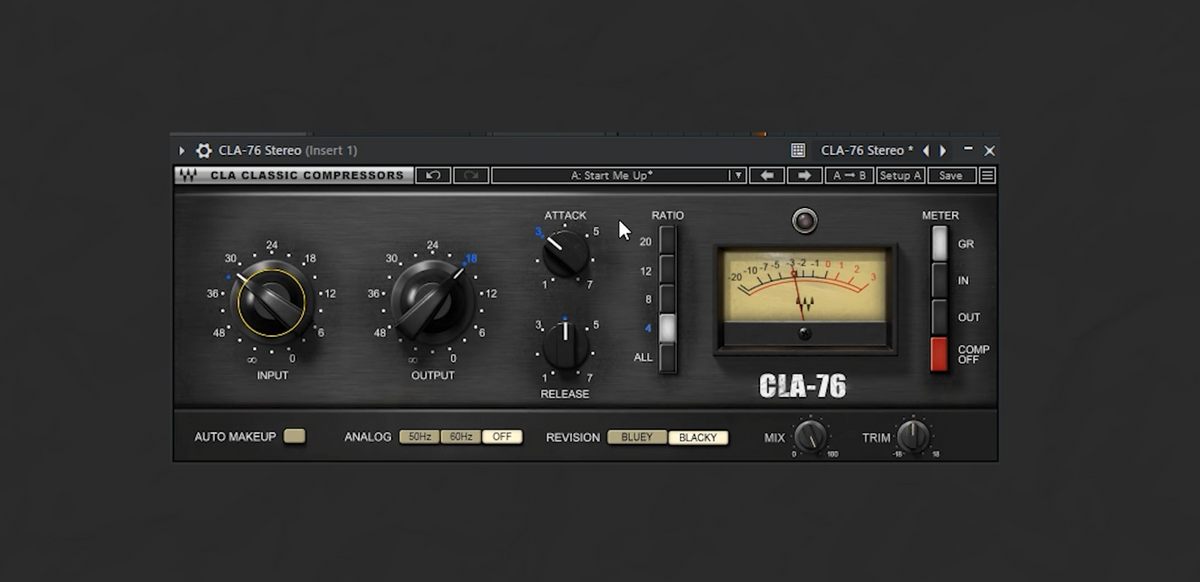1200x582 pixels.
Task: Set the ratio to 20
Action: [x=667, y=241]
